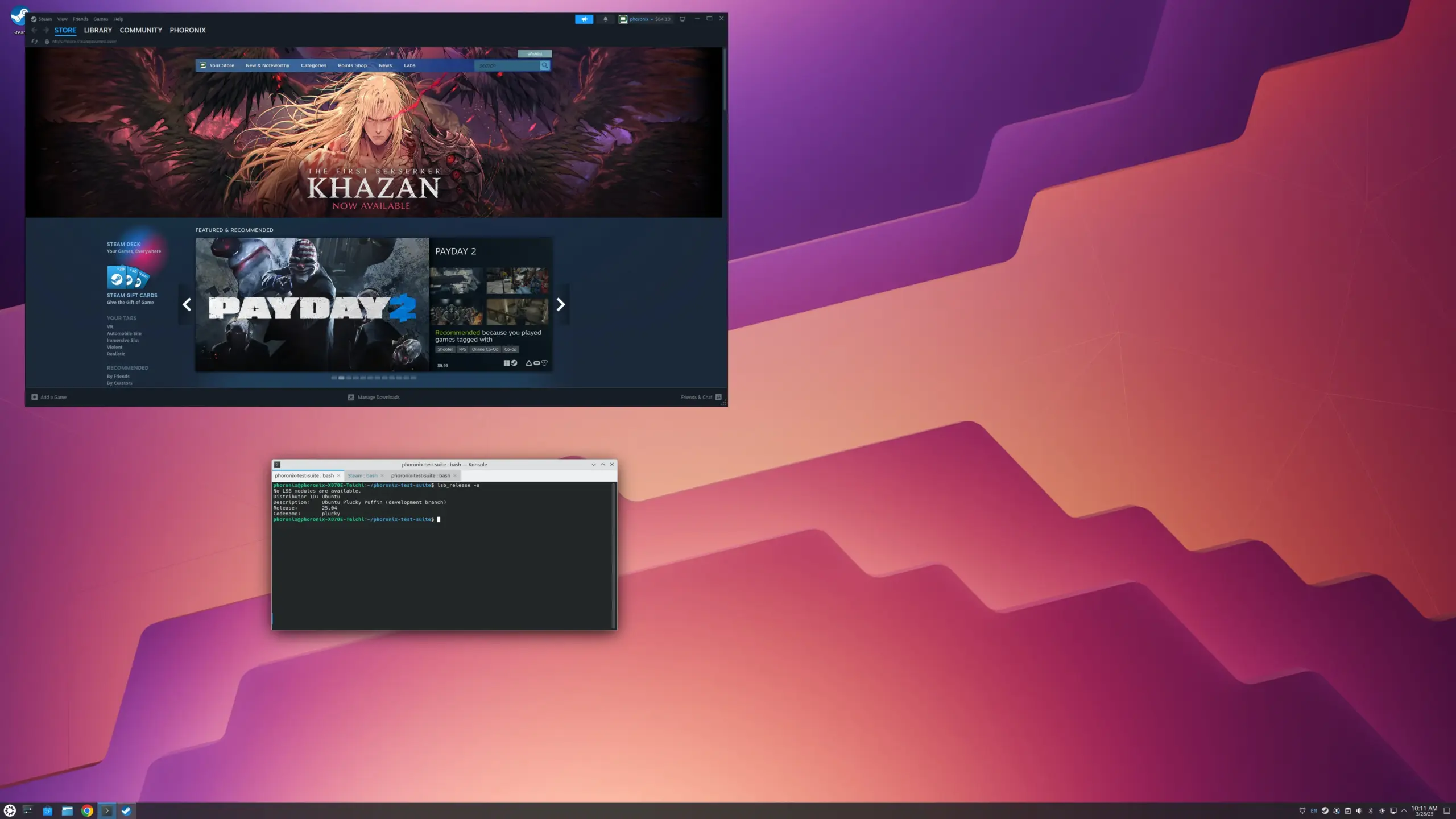1456x819 pixels.
Task: Open notifications with the bell icon
Action: [605, 19]
